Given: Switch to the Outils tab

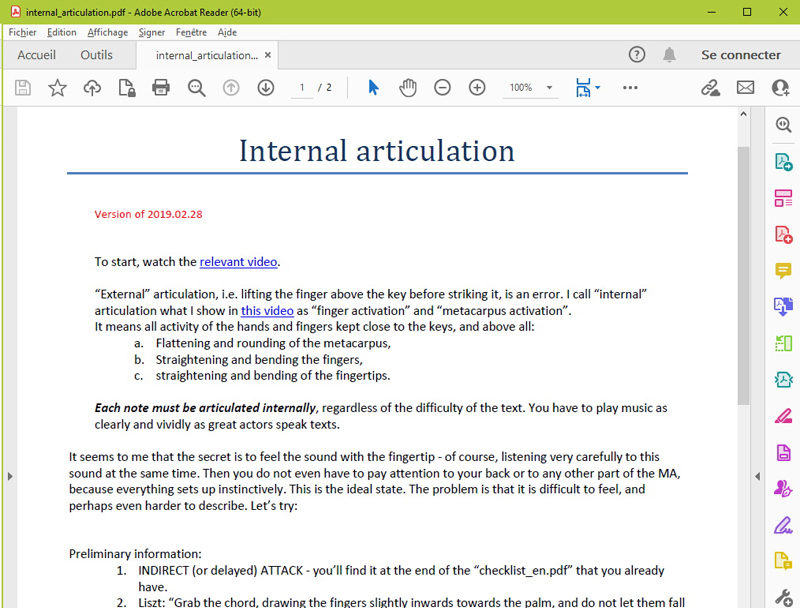Looking at the screenshot, I should pos(97,55).
